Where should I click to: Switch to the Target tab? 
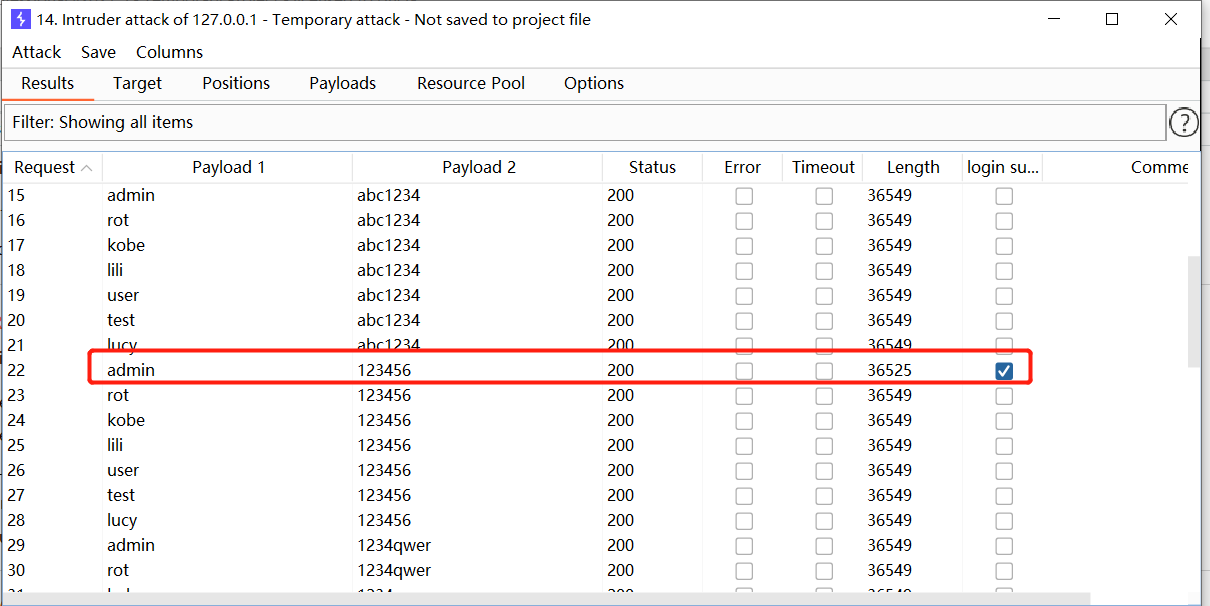tap(137, 83)
